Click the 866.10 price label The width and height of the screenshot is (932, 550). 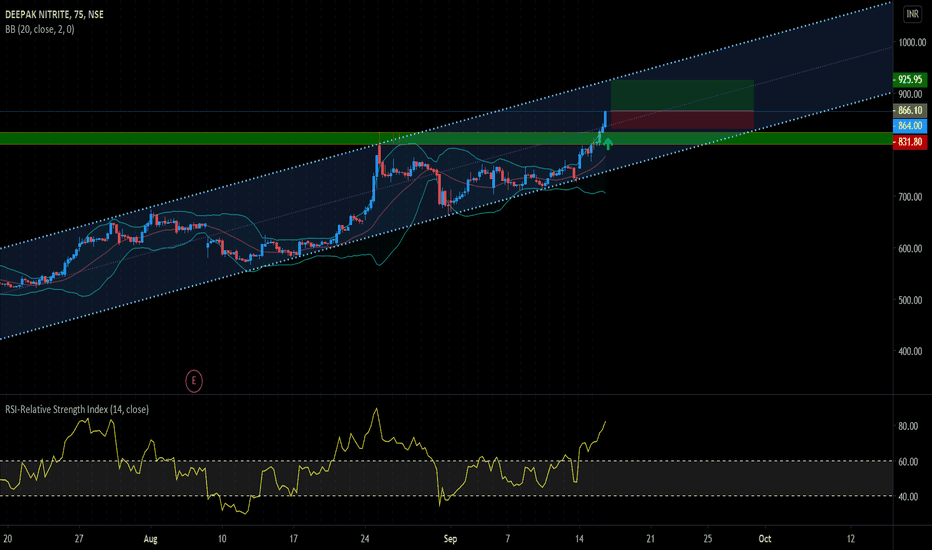910,110
